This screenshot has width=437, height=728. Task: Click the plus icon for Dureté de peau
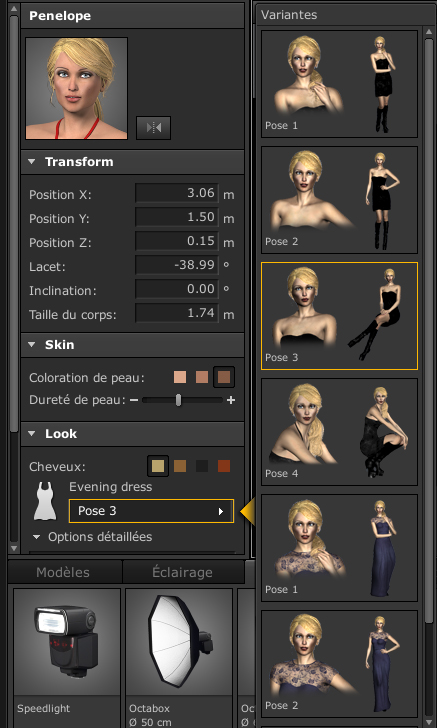(231, 400)
